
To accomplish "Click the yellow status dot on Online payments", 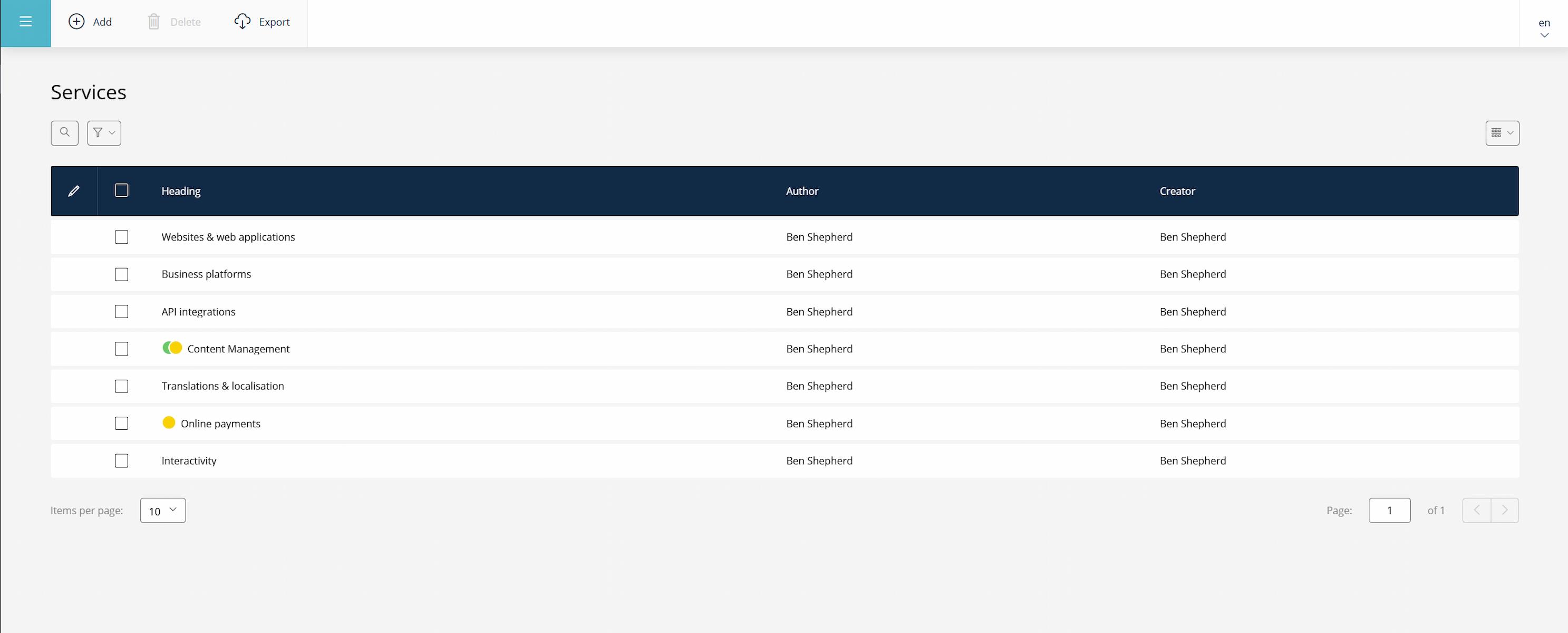I will point(169,422).
